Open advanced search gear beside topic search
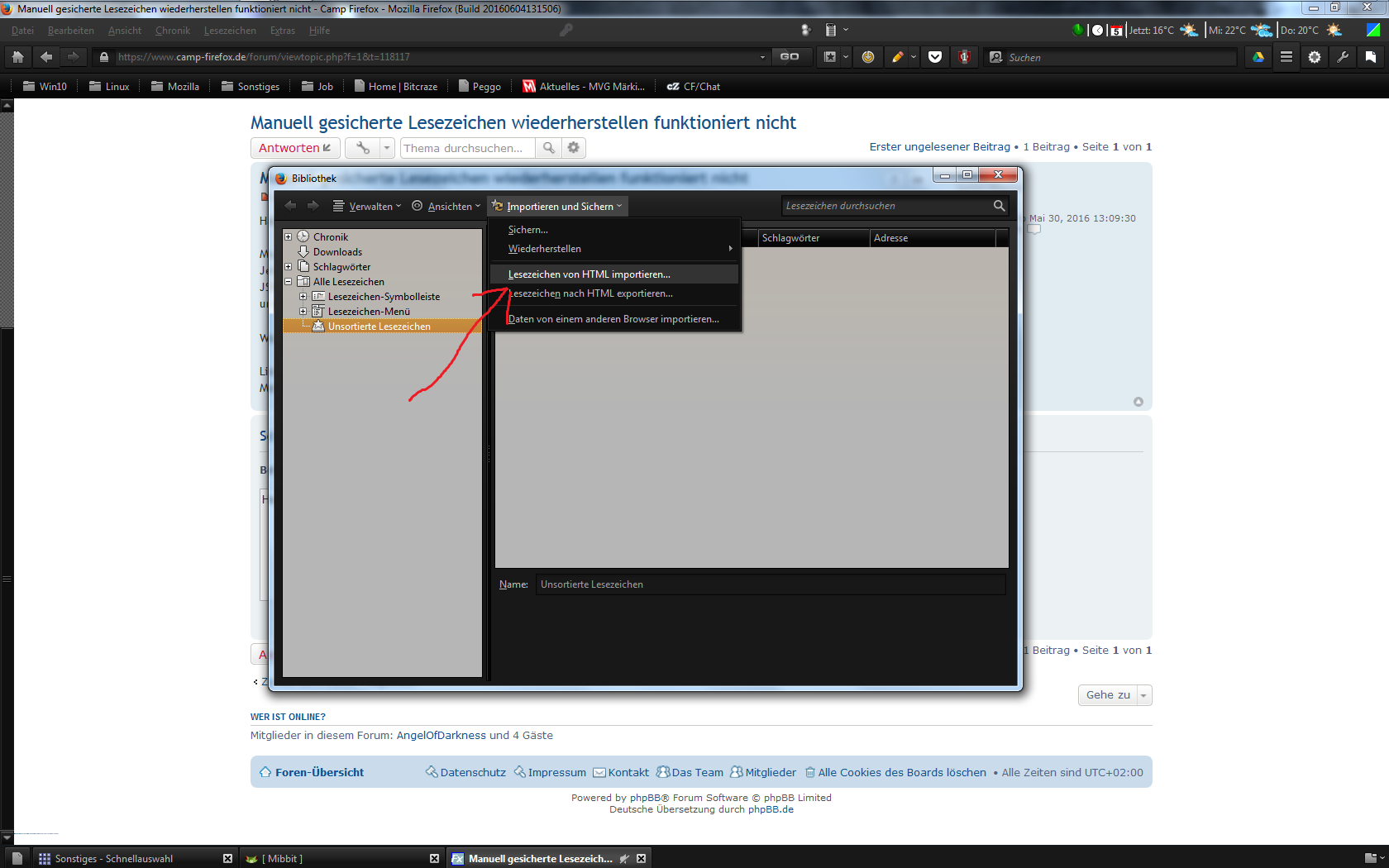The image size is (1389, 868). [574, 148]
